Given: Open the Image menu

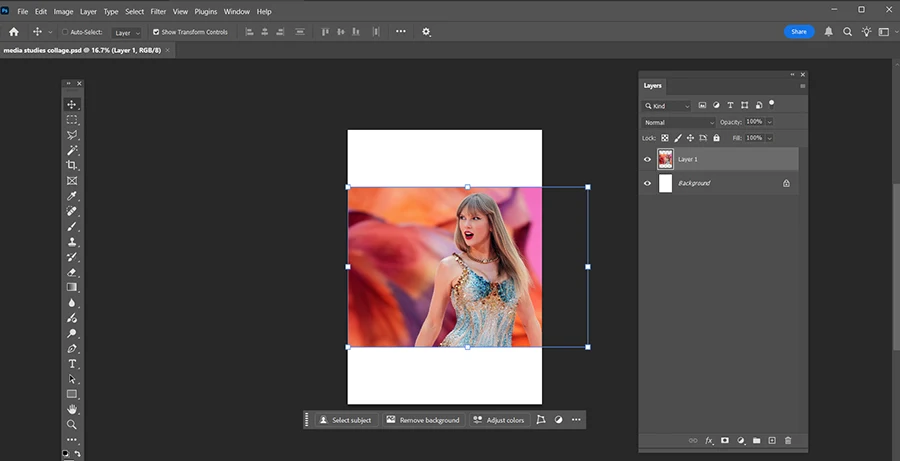Looking at the screenshot, I should 63,11.
